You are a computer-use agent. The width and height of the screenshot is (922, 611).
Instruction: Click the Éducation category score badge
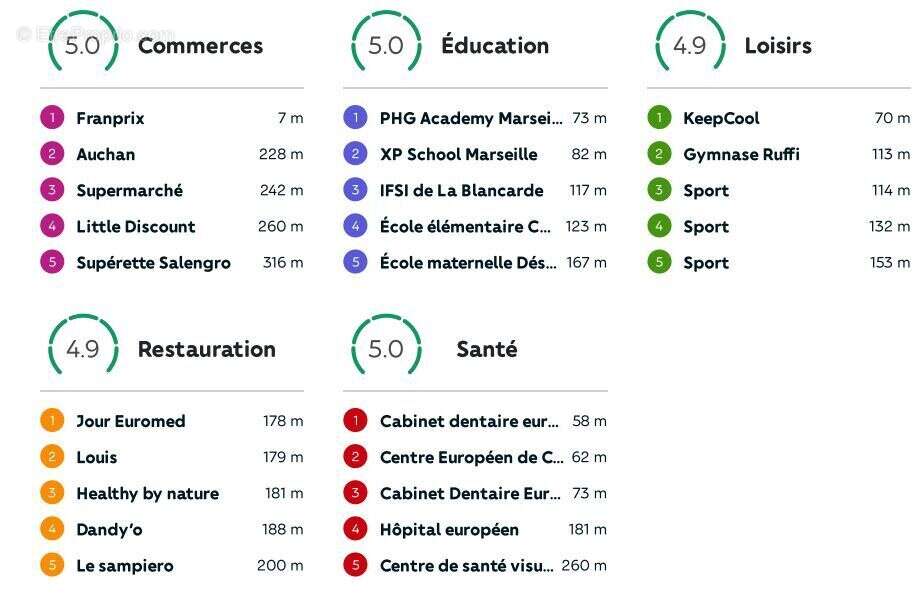pos(383,45)
